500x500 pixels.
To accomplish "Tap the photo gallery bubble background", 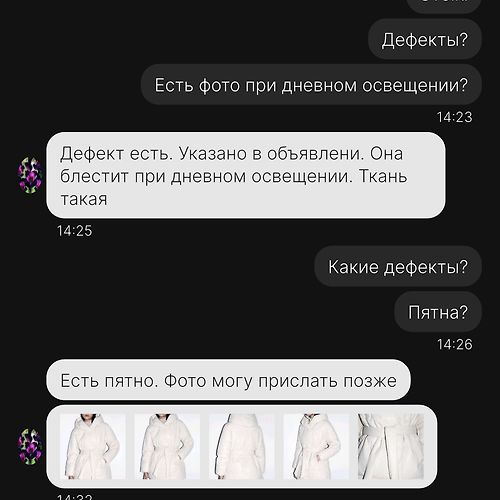I will point(242,447).
